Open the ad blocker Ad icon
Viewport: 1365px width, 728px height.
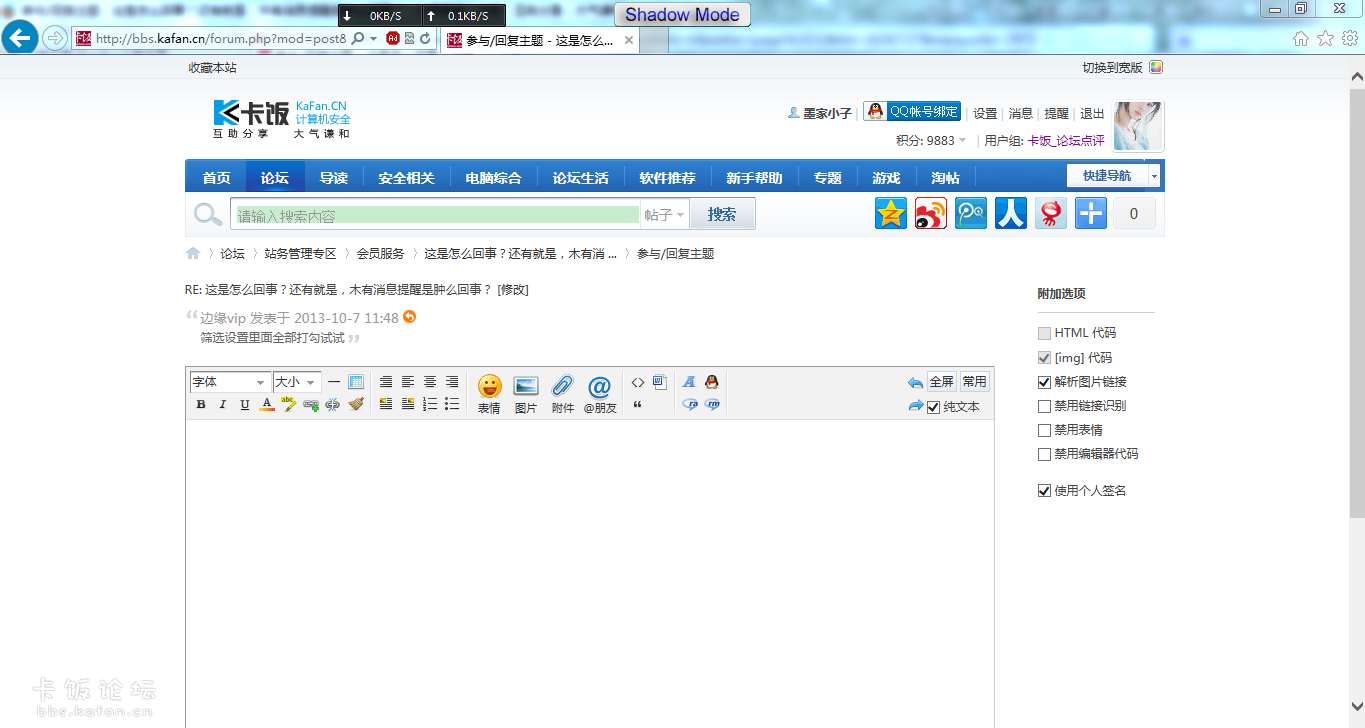[393, 38]
